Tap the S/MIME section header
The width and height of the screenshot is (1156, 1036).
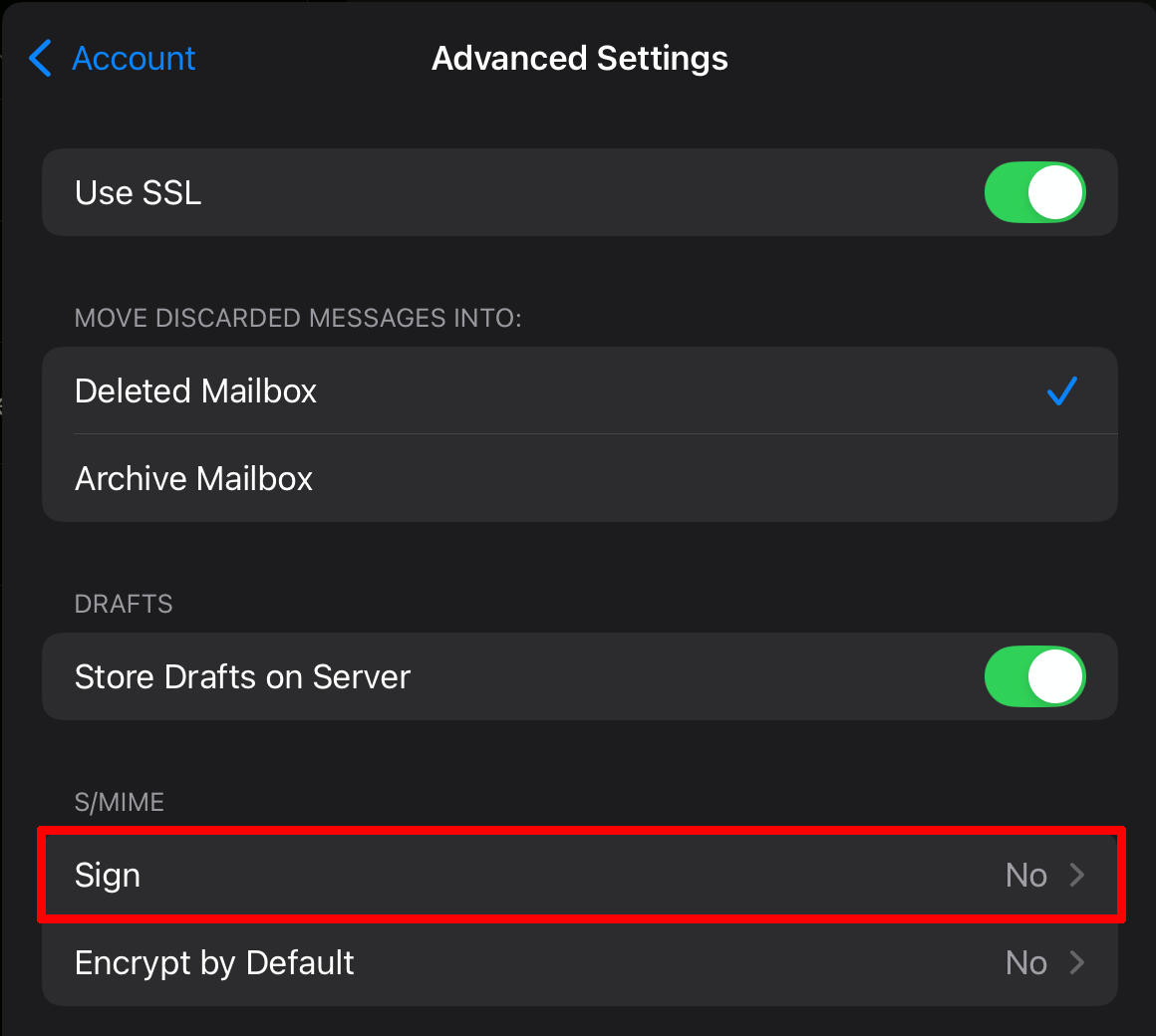[119, 801]
